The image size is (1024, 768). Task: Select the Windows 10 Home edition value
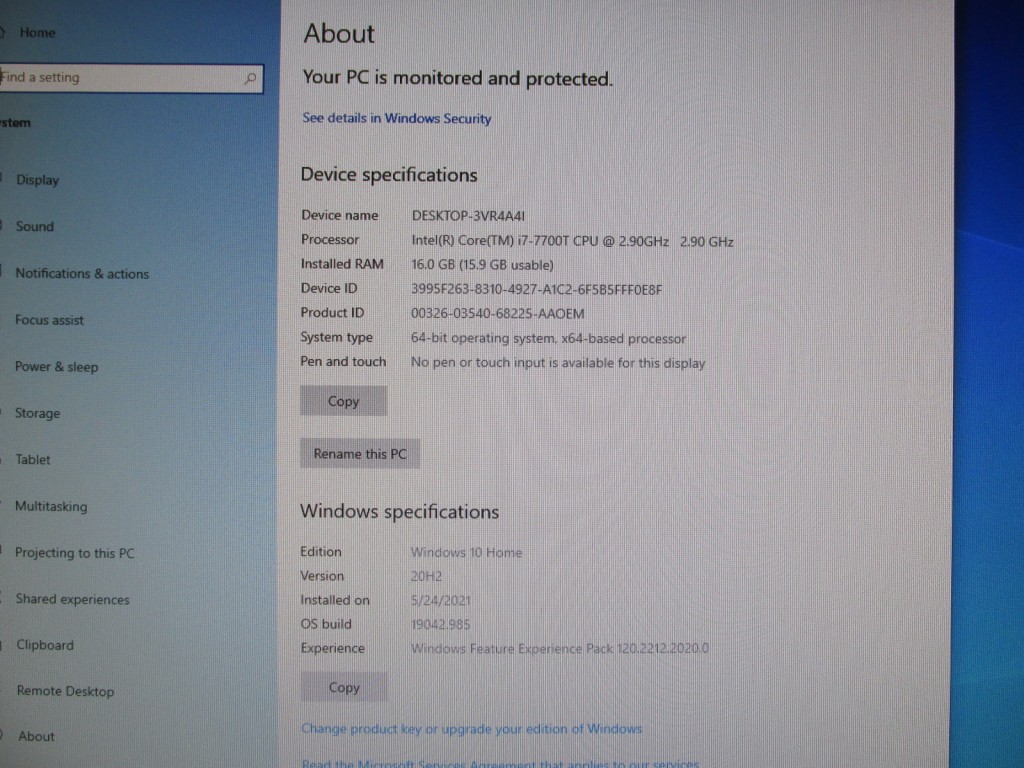pos(466,552)
